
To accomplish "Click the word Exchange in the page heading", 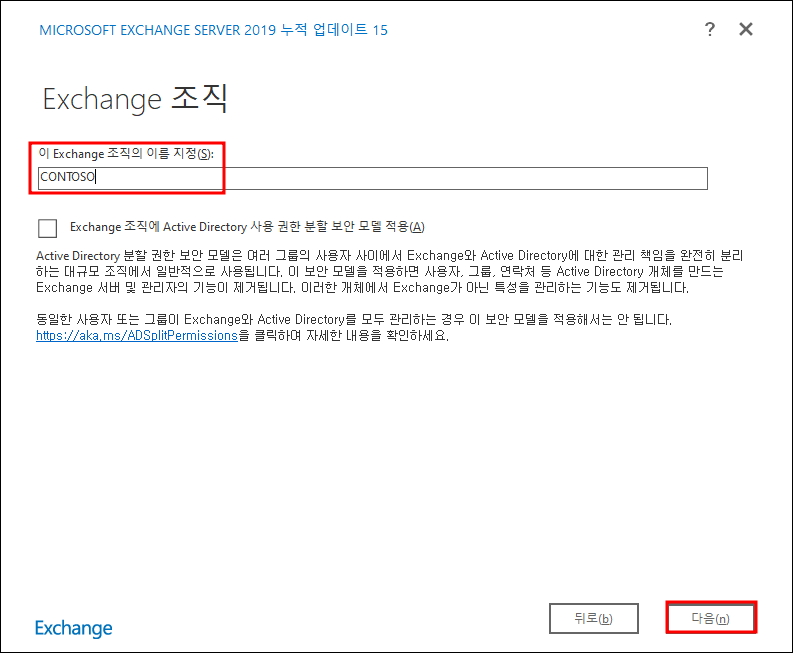I will click(x=101, y=99).
